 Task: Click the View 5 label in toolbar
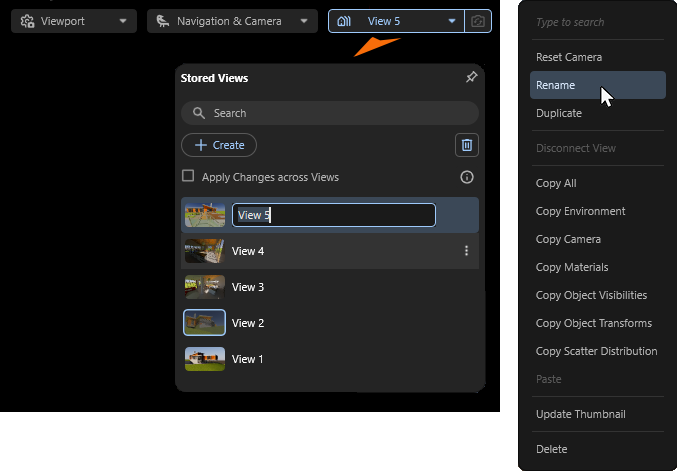click(x=384, y=21)
